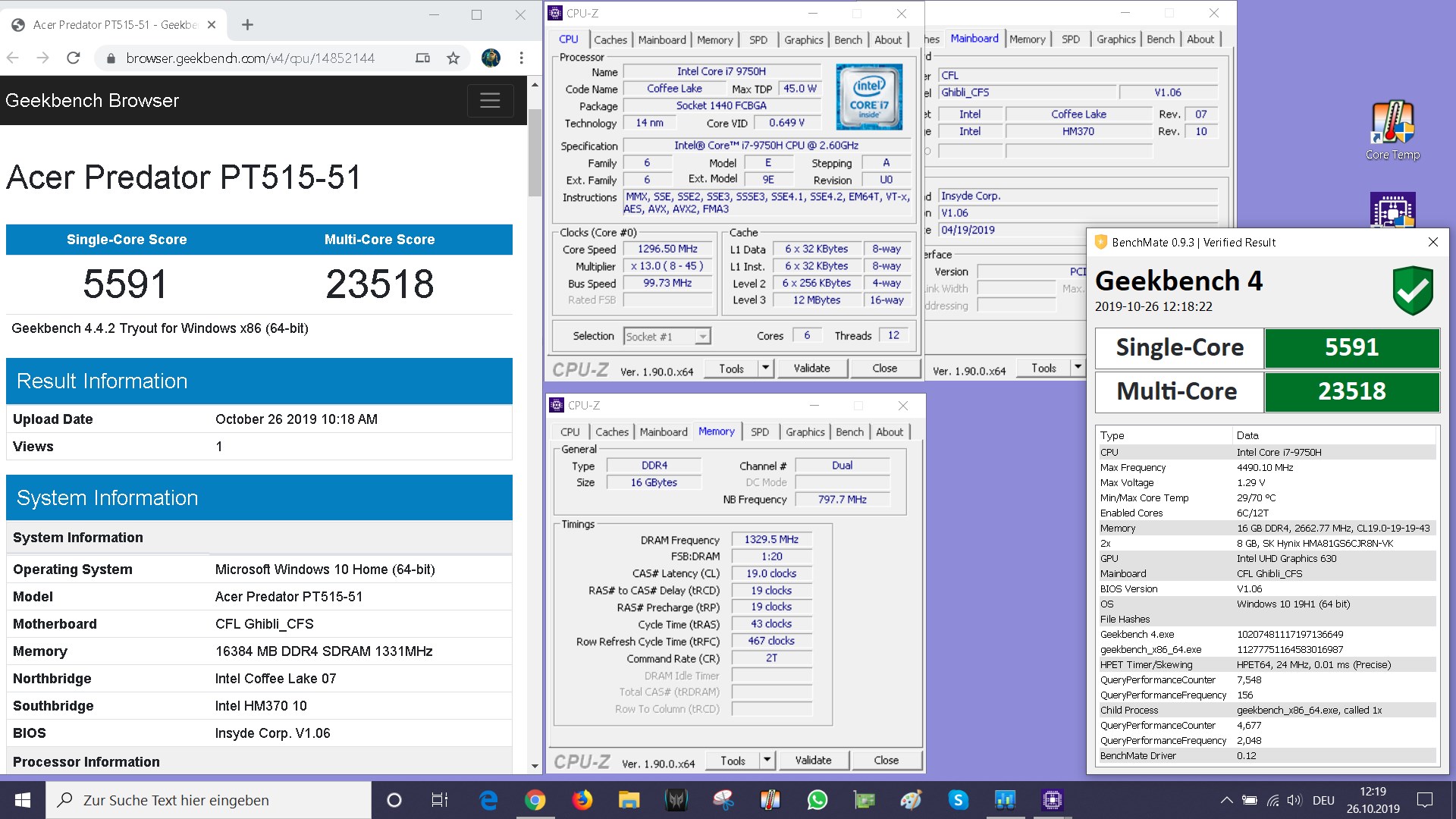Image resolution: width=1456 pixels, height=819 pixels.
Task: Launch Firefox from the taskbar
Action: 582,800
